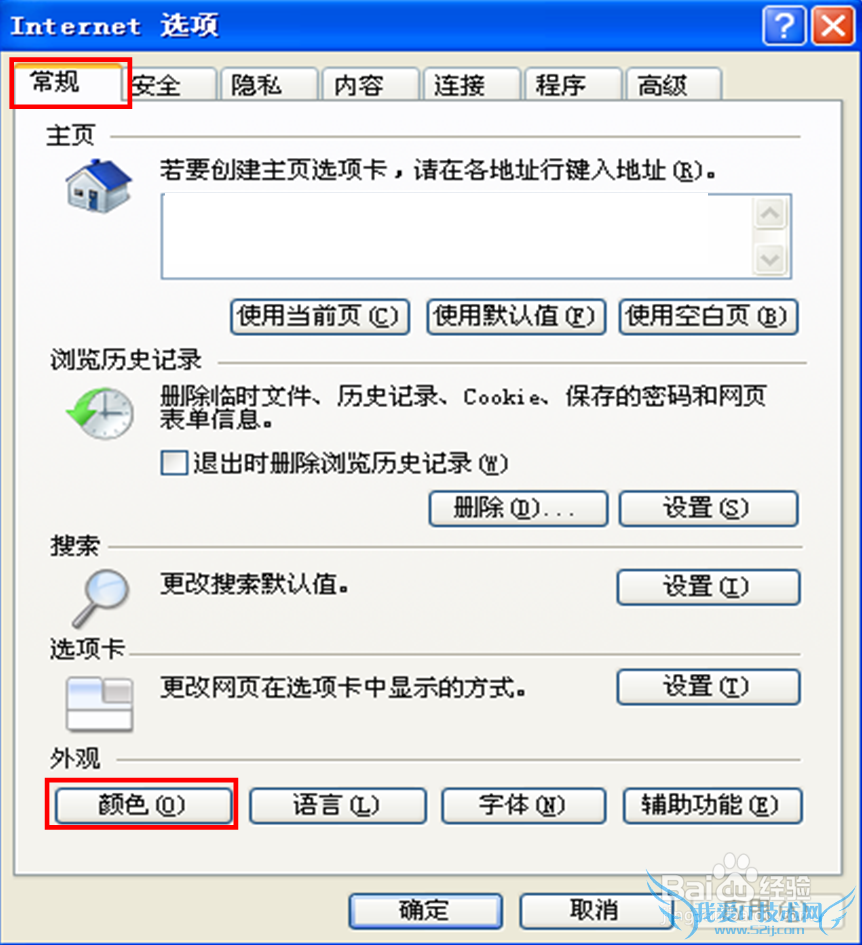Click the magnifying glass search icon
The height and width of the screenshot is (945, 862).
pyautogui.click(x=100, y=598)
